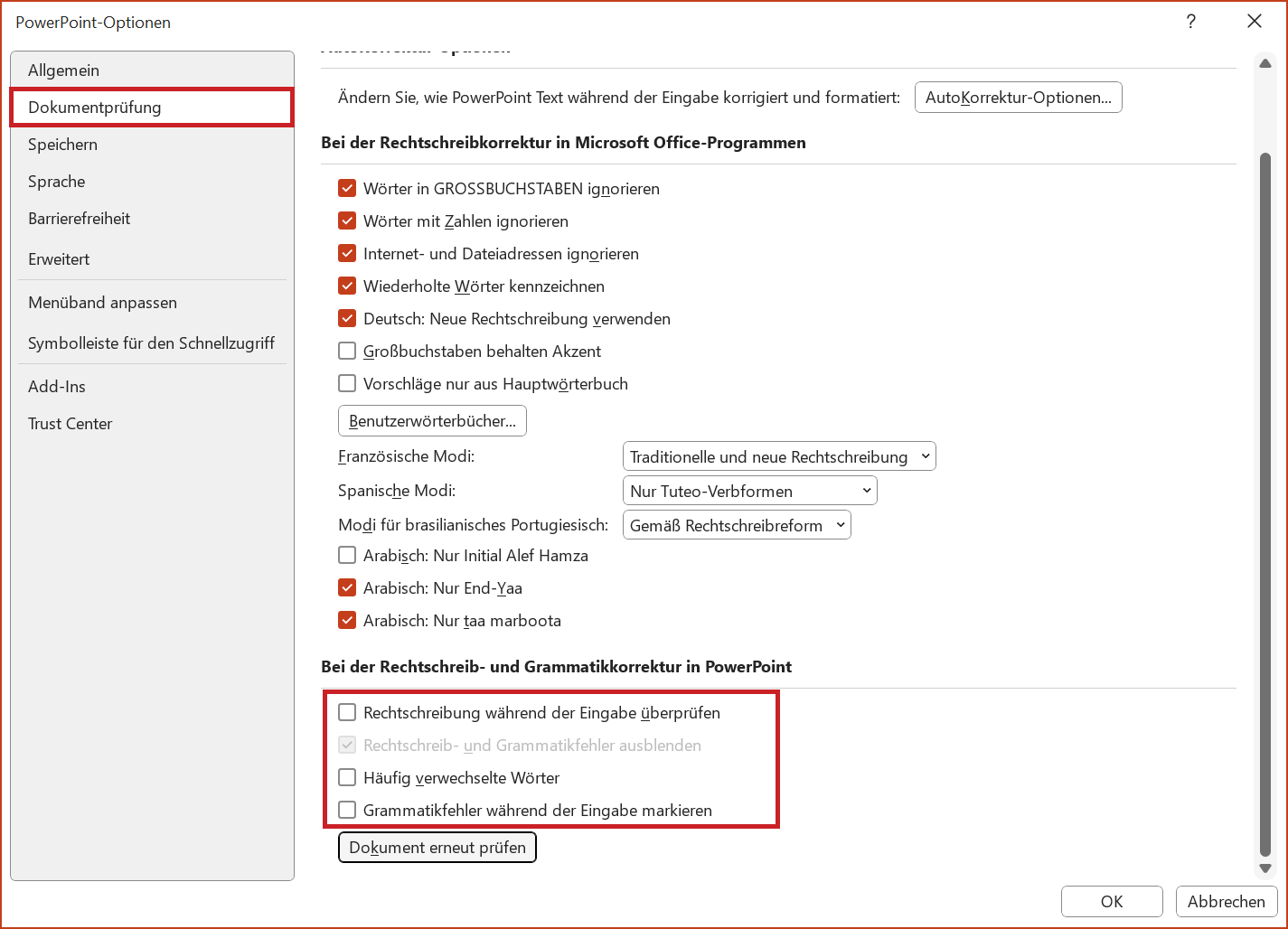Click heading Bei der Rechtschreib- und Grammatikkorrektur in PowerPoint
The height and width of the screenshot is (929, 1288).
(557, 667)
